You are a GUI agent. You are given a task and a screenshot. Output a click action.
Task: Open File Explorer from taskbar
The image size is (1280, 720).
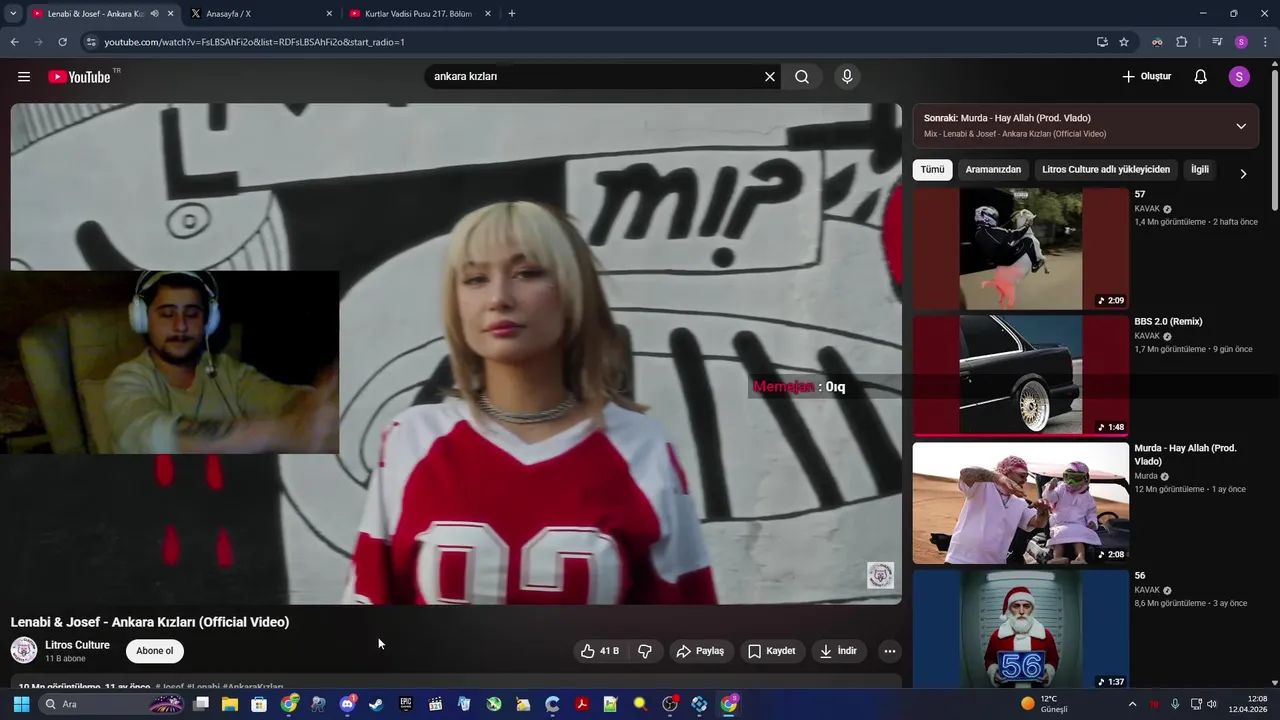[x=230, y=704]
